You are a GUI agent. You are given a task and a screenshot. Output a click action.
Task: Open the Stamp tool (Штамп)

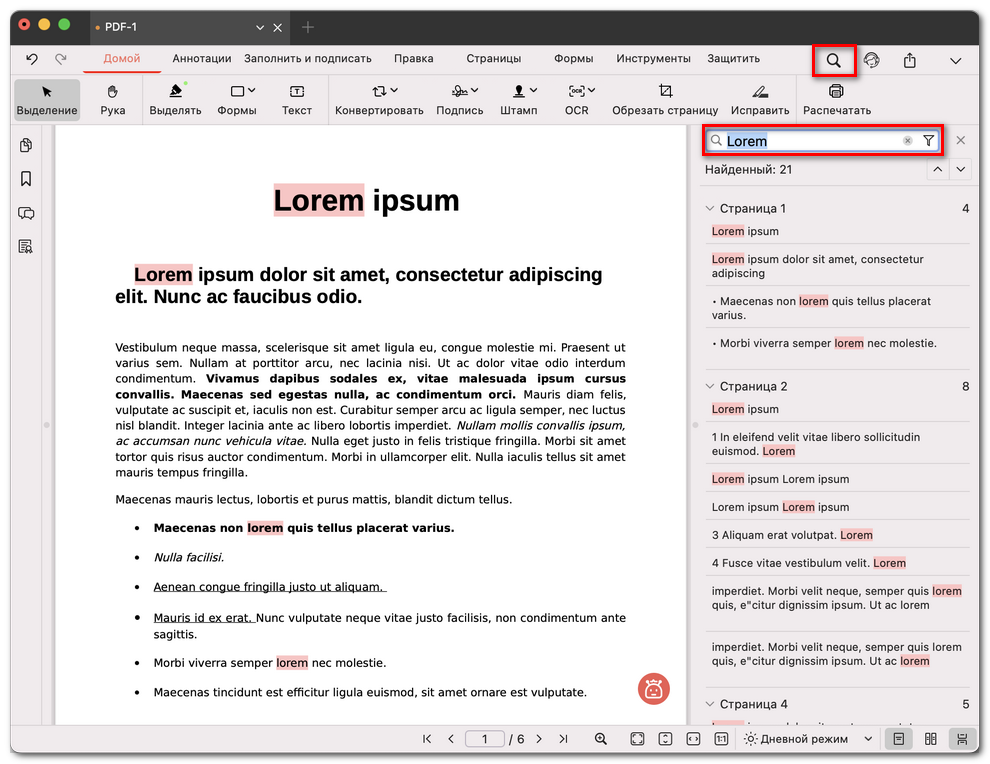tap(519, 99)
